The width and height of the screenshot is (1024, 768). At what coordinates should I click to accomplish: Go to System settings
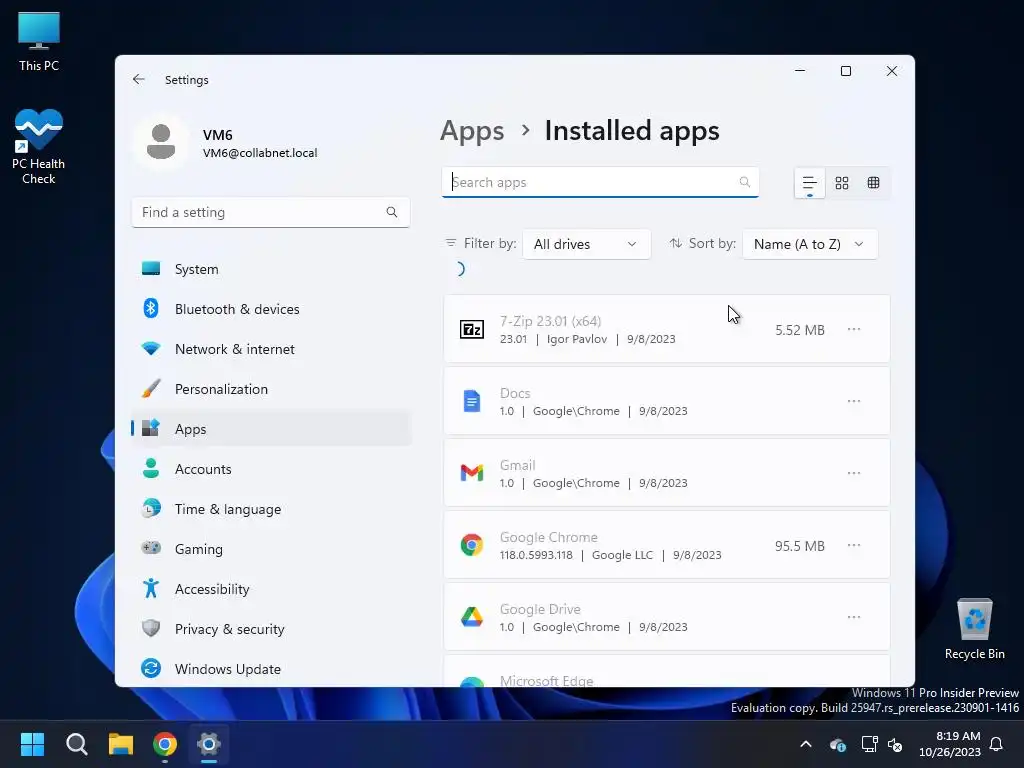271,269
